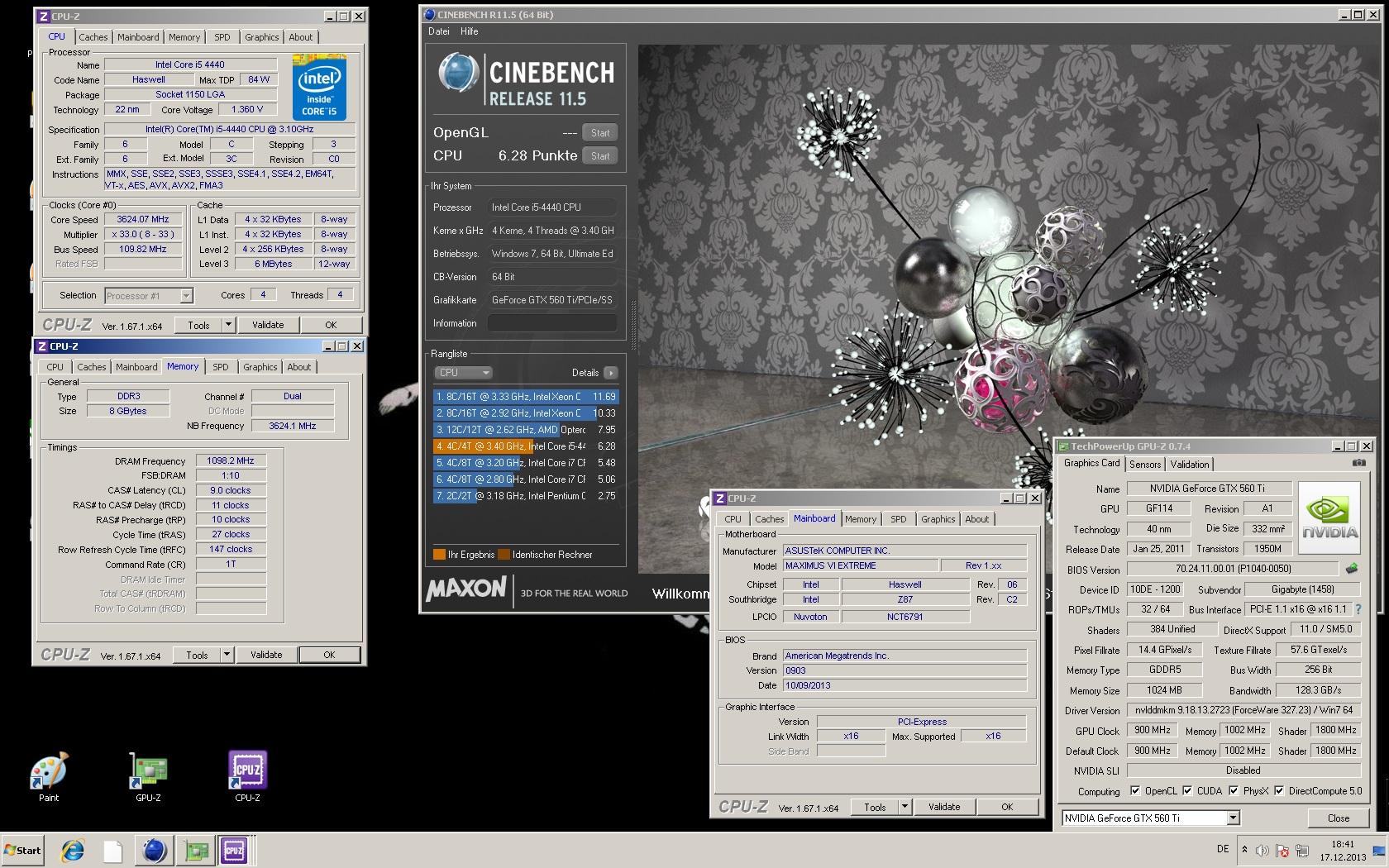Screen dimensions: 1389x868
Task: Click the Bus Interface question mark icon
Action: point(1358,609)
